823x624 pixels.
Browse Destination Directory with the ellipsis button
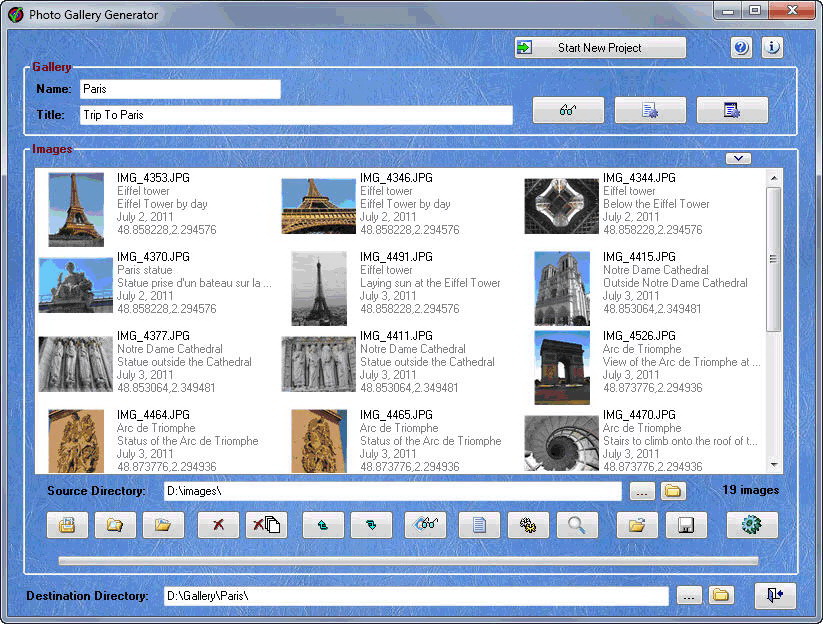coord(688,595)
